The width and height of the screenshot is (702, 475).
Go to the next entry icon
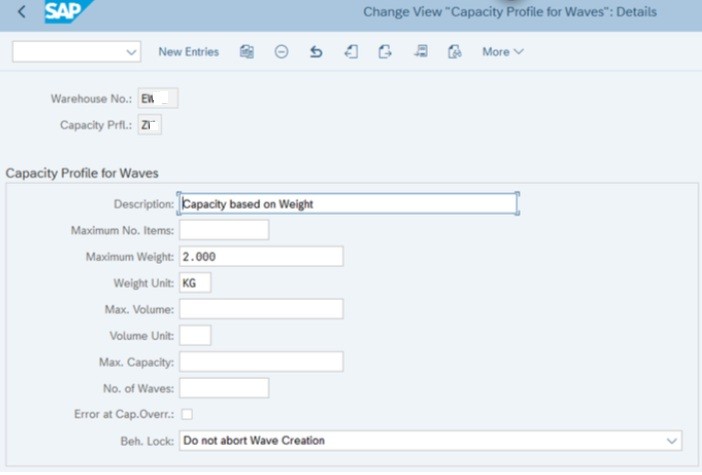pos(385,52)
